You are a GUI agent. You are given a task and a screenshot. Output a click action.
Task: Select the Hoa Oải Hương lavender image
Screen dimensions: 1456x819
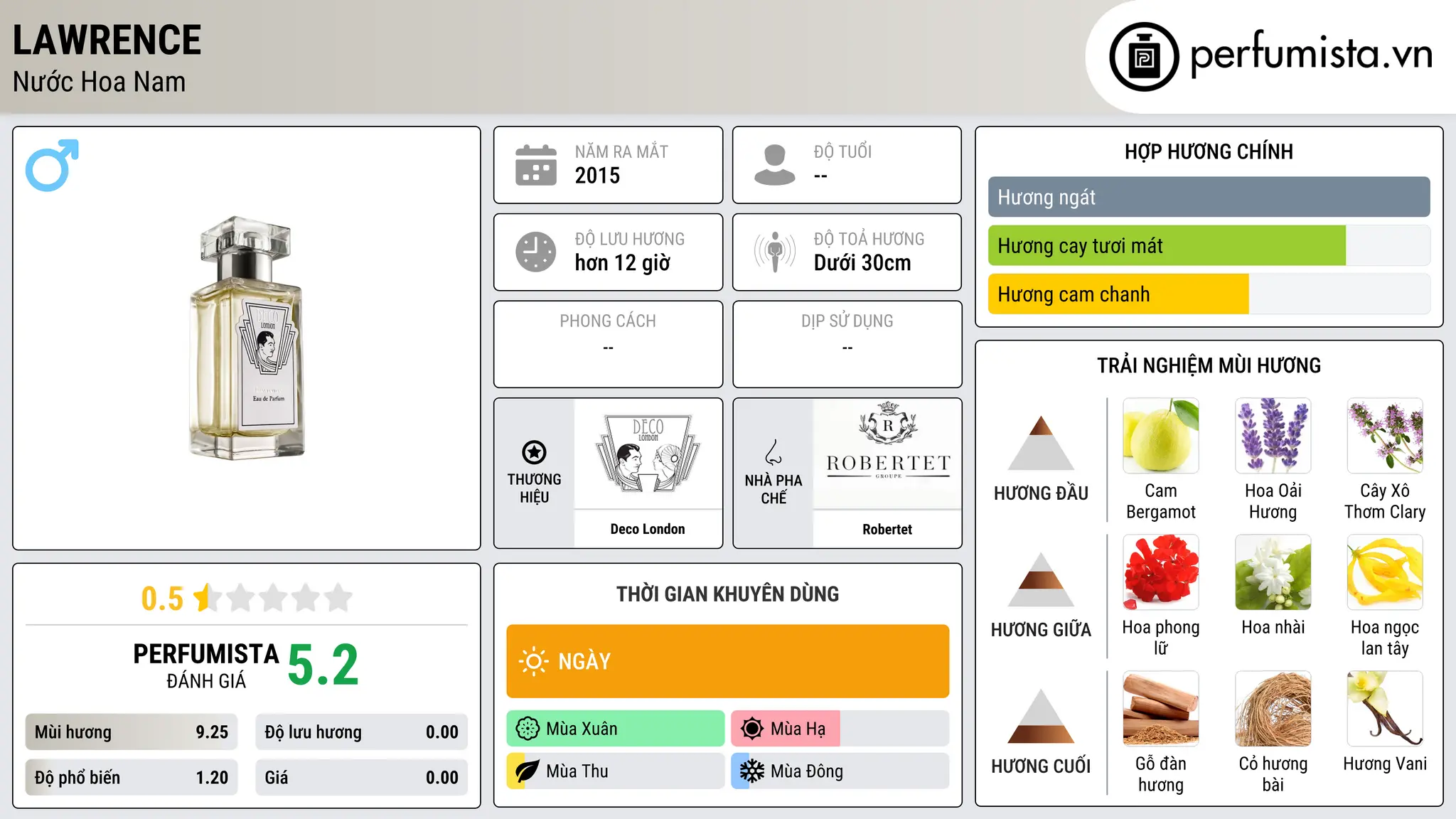[1273, 436]
